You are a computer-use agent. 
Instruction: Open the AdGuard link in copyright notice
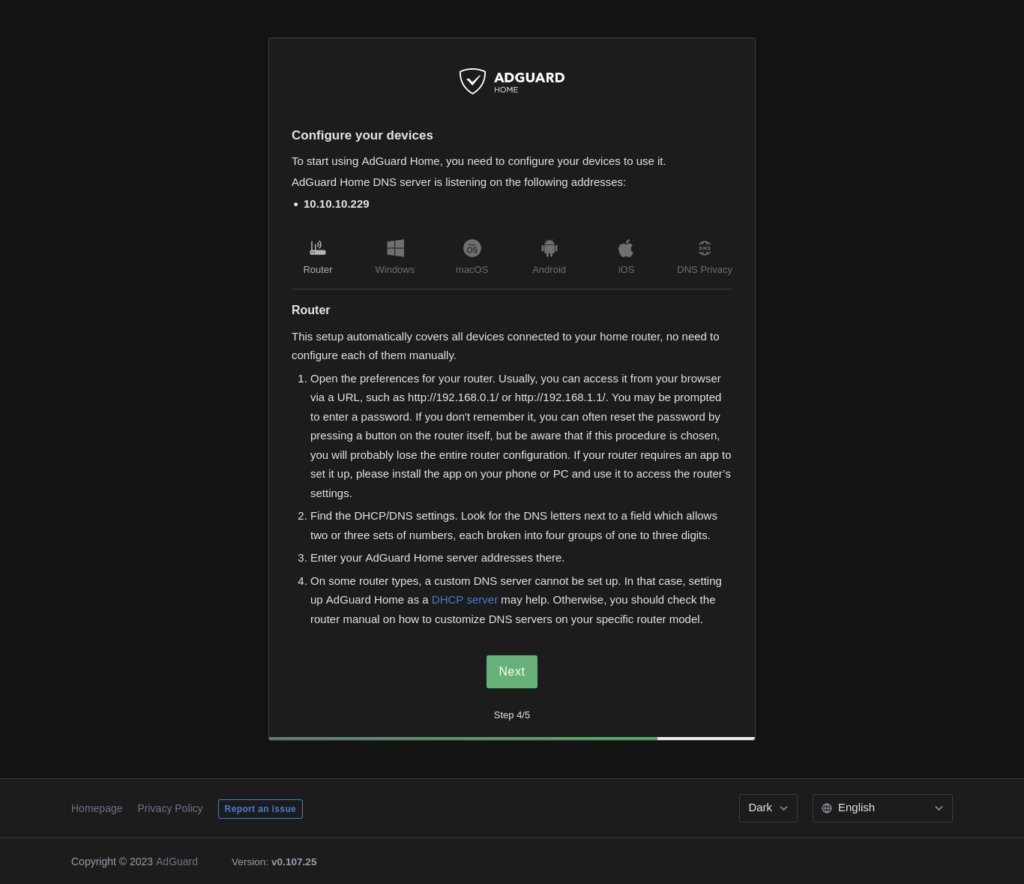177,862
